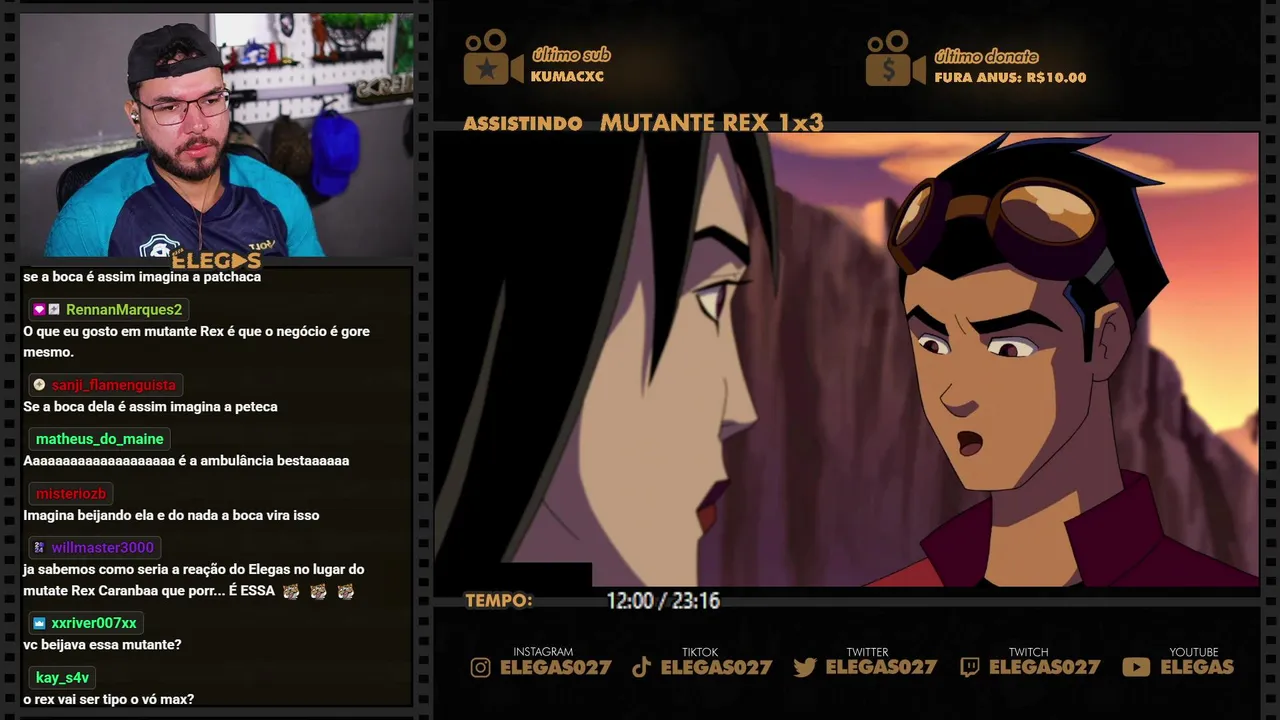Click message "ja sabemos como seria a reação"

click(193, 580)
